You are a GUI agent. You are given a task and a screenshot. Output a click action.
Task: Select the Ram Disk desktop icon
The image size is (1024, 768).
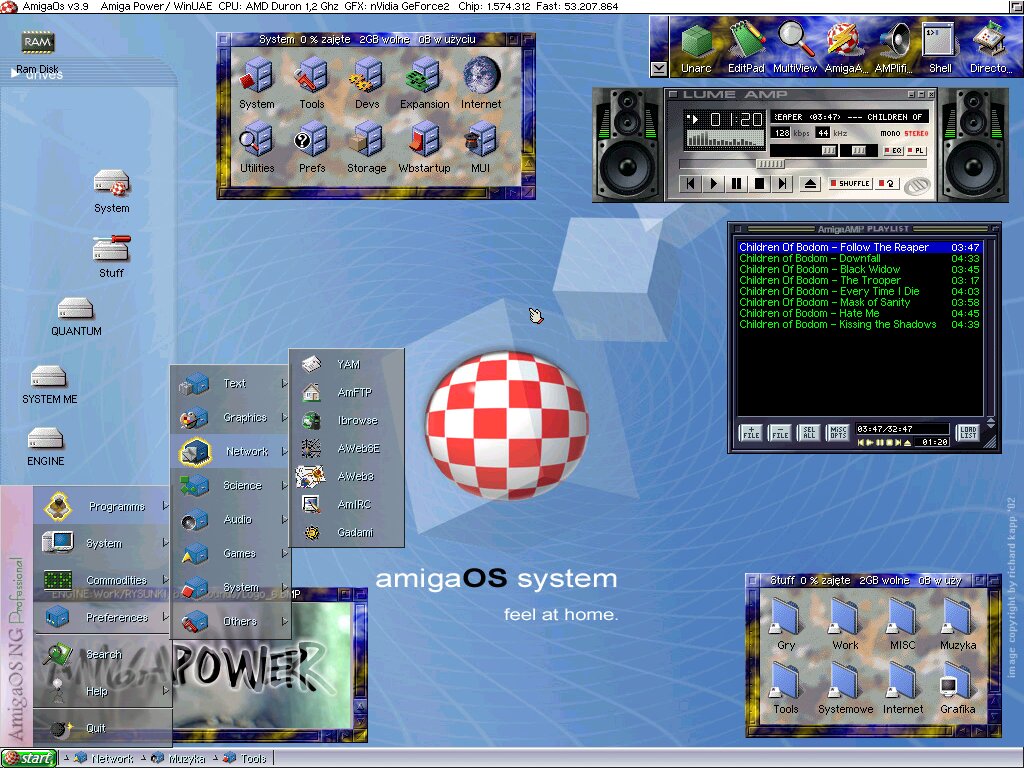click(37, 51)
